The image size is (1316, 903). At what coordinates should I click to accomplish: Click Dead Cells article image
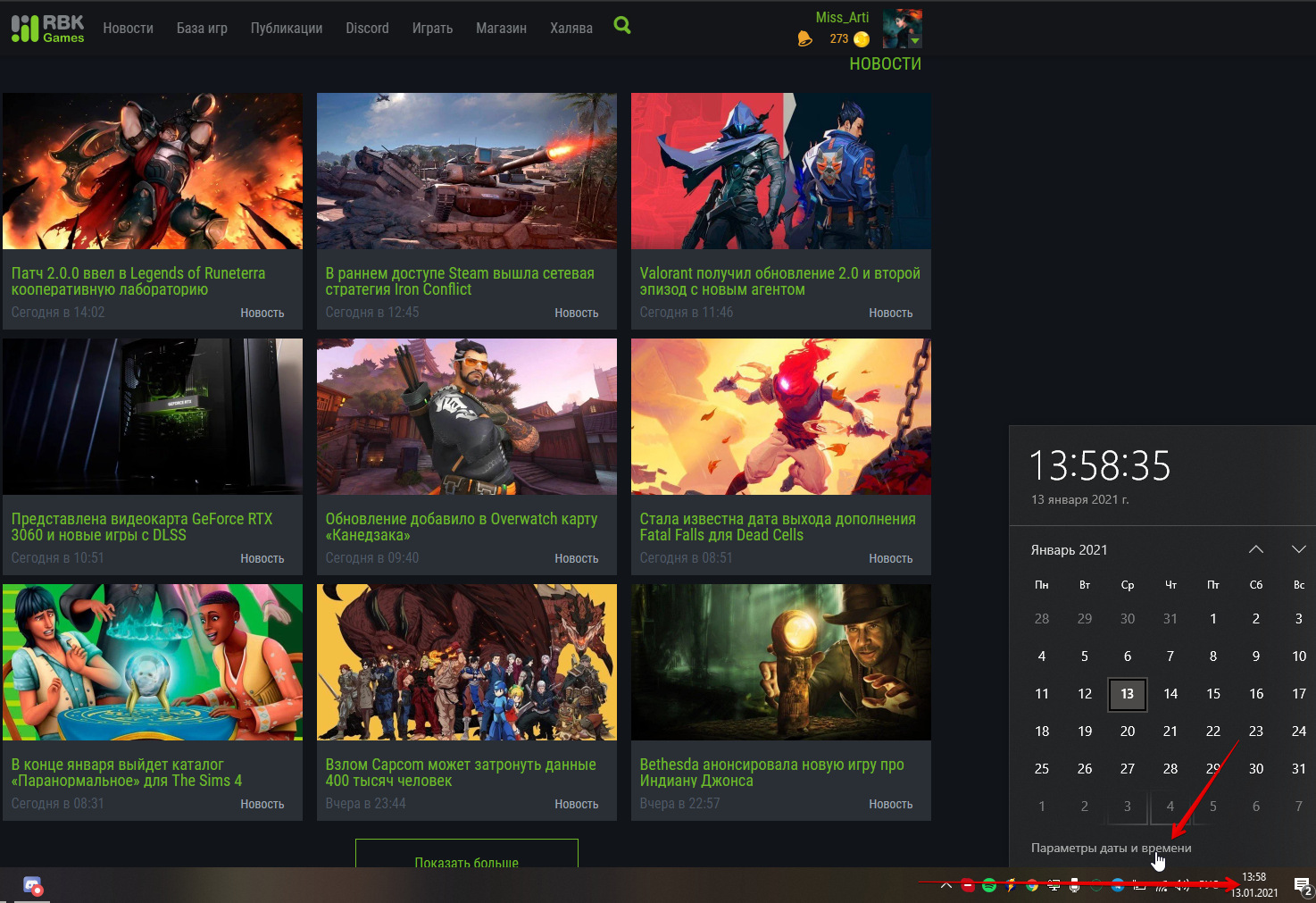pyautogui.click(x=781, y=416)
